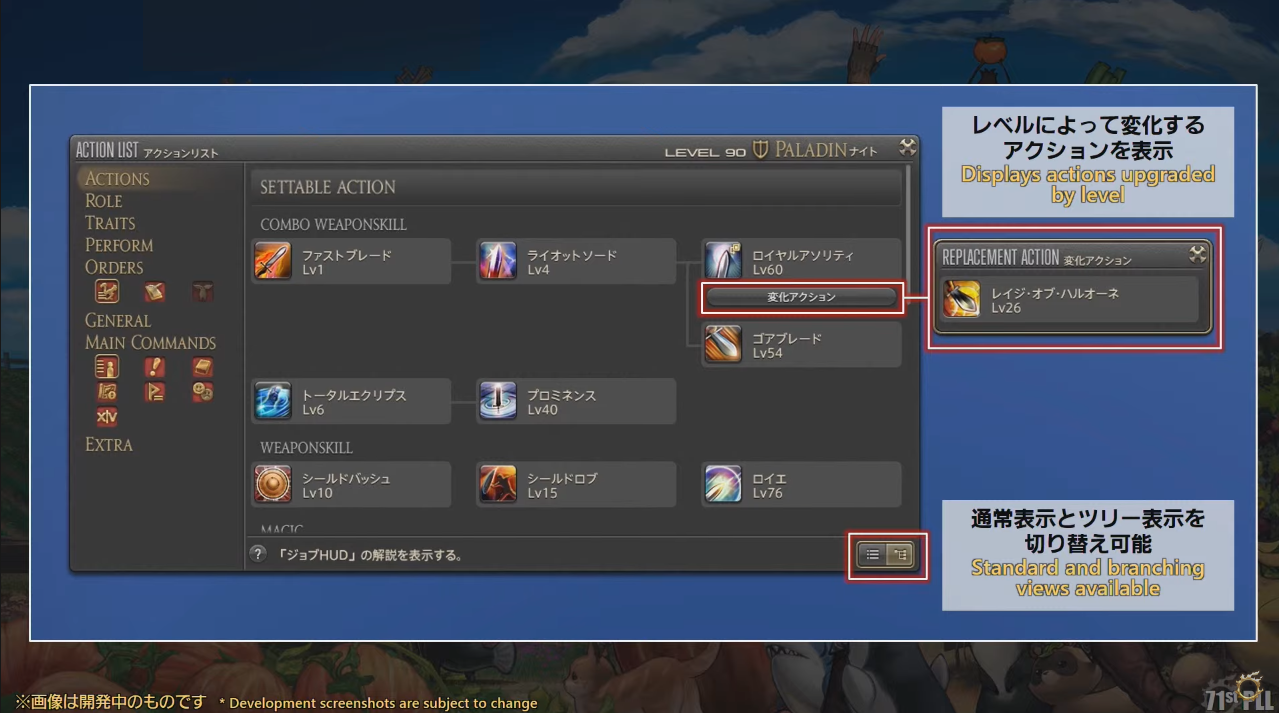Viewport: 1279px width, 713px height.
Task: Pick the Holy Spirit Lv76 swirl icon
Action: (722, 484)
